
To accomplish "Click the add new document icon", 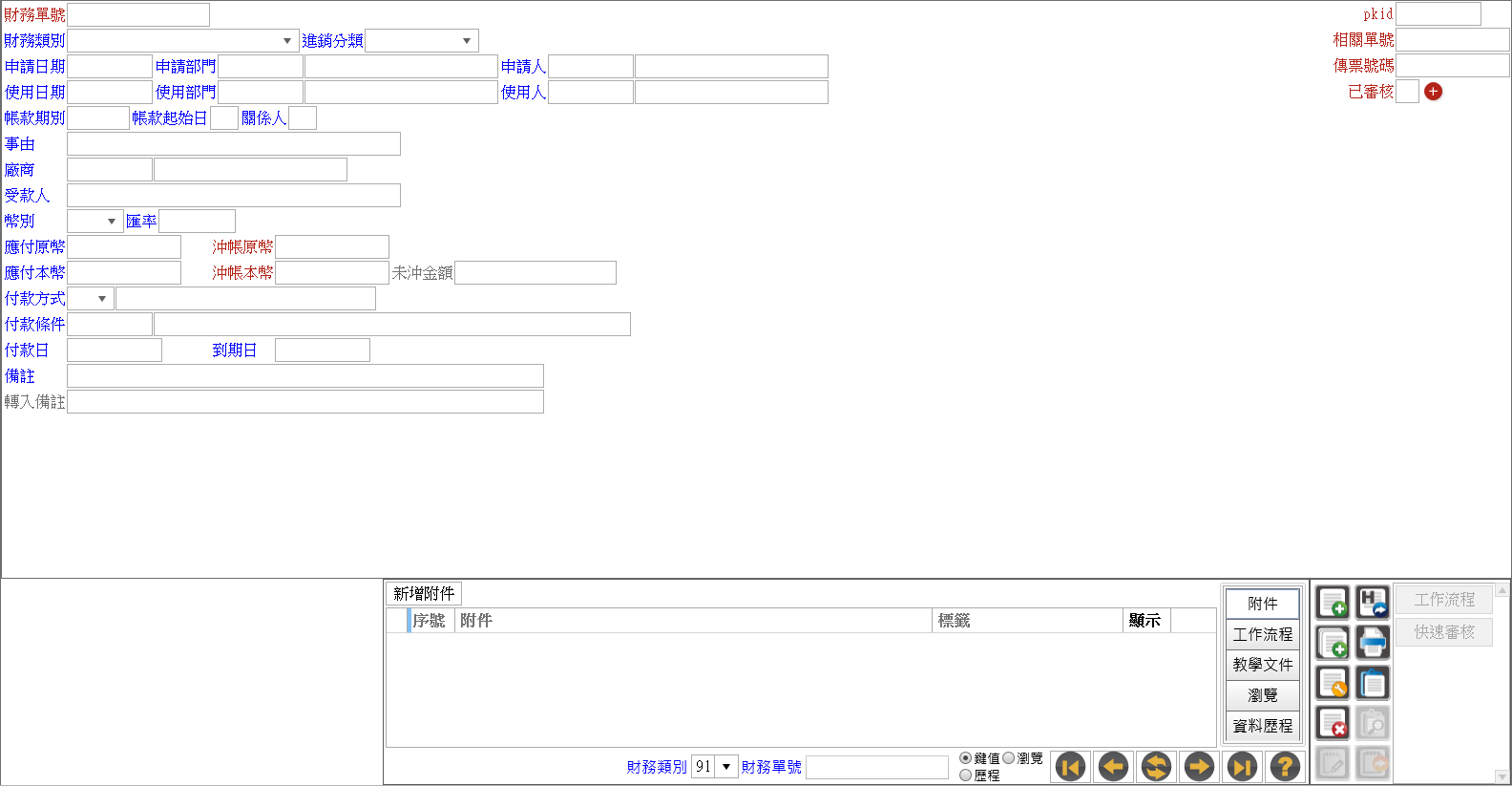I will (1333, 603).
